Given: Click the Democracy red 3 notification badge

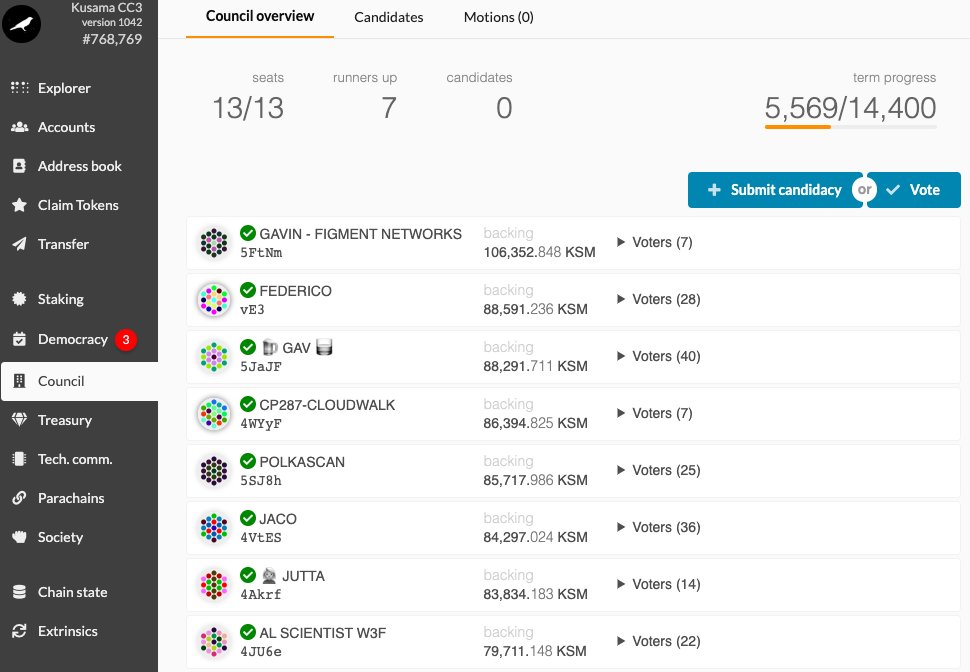Looking at the screenshot, I should [x=126, y=339].
